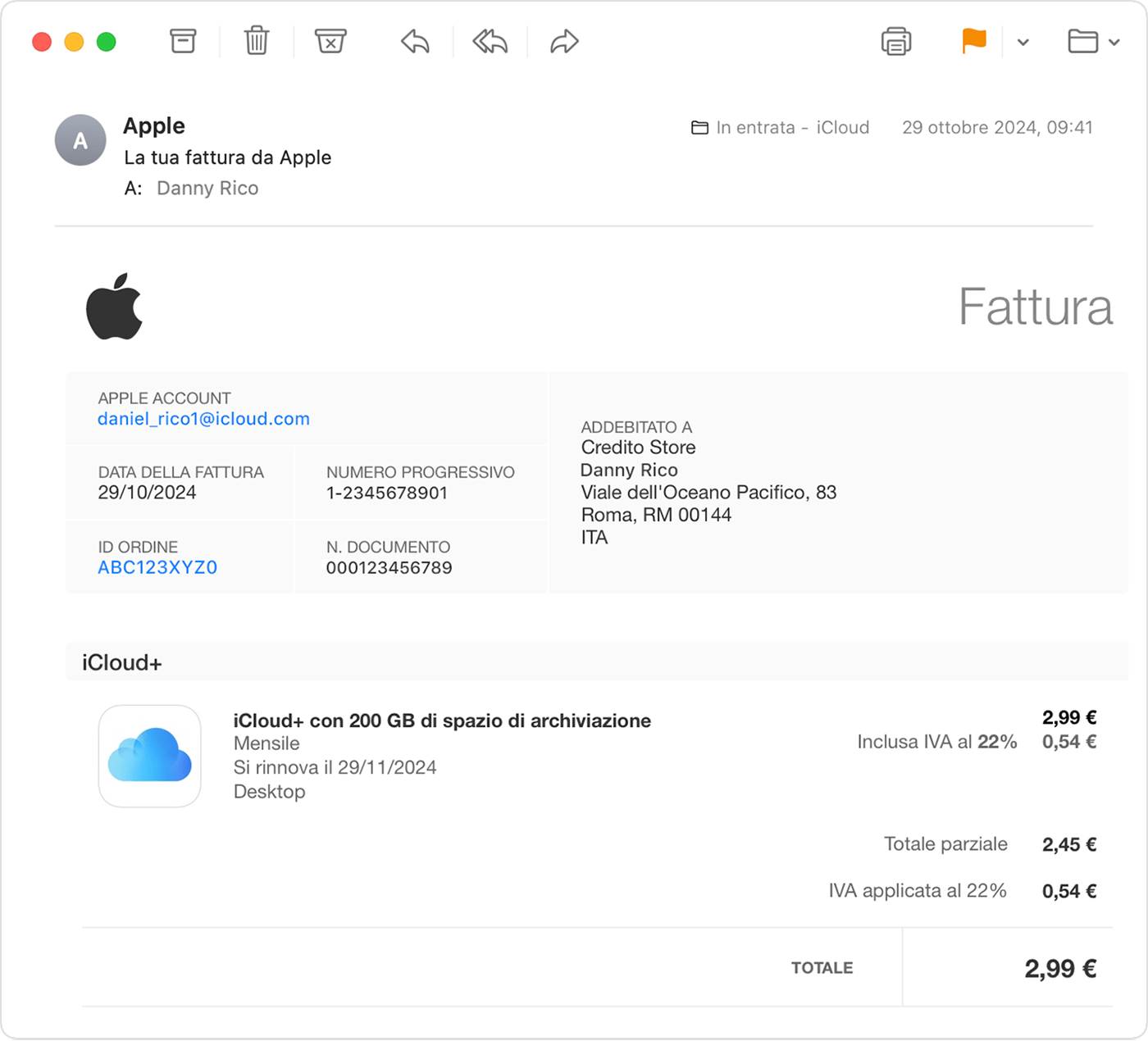Open folder options via the rightmost chevron
The width and height of the screenshot is (1148, 1041).
click(x=1114, y=41)
